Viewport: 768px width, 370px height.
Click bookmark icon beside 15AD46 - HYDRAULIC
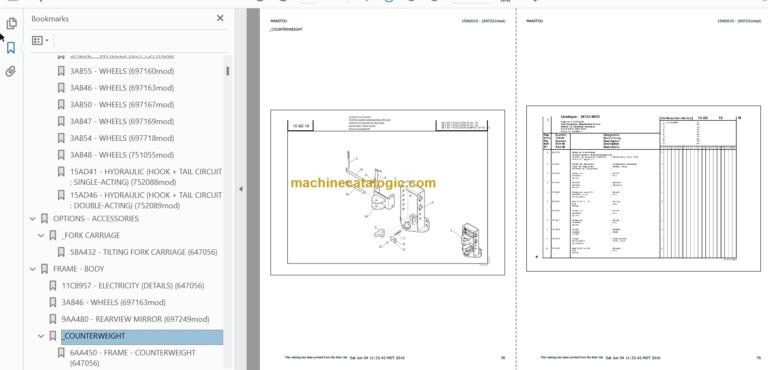(61, 195)
